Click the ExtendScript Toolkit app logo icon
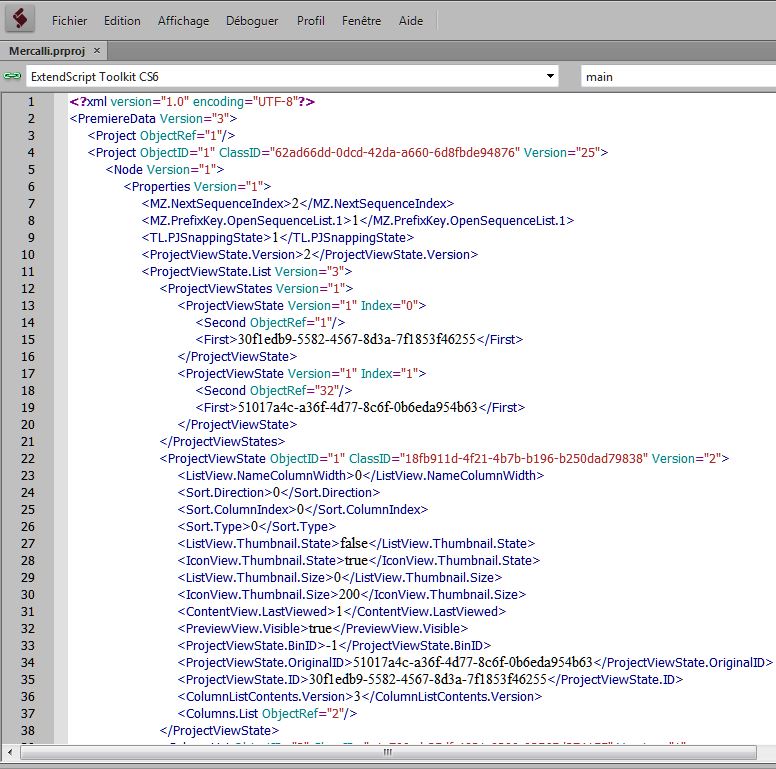Viewport: 776px width, 769px height. click(x=20, y=19)
